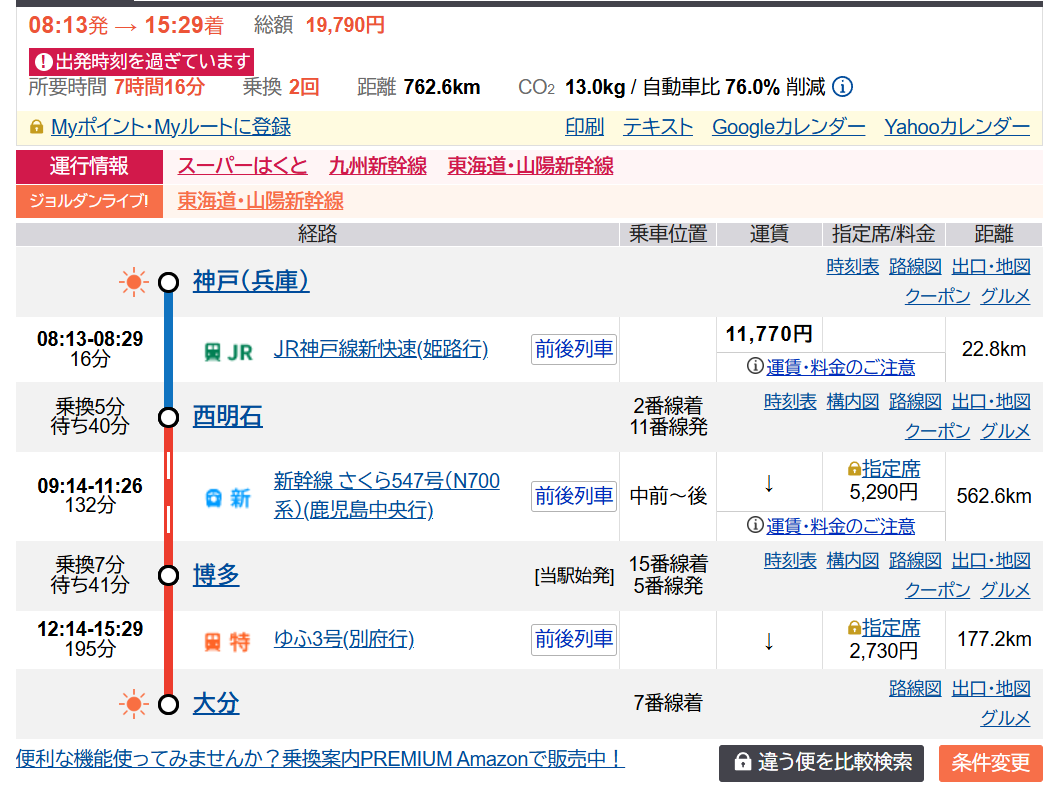The image size is (1060, 806).
Task: Click the sun icon beside 大分
Action: [133, 704]
